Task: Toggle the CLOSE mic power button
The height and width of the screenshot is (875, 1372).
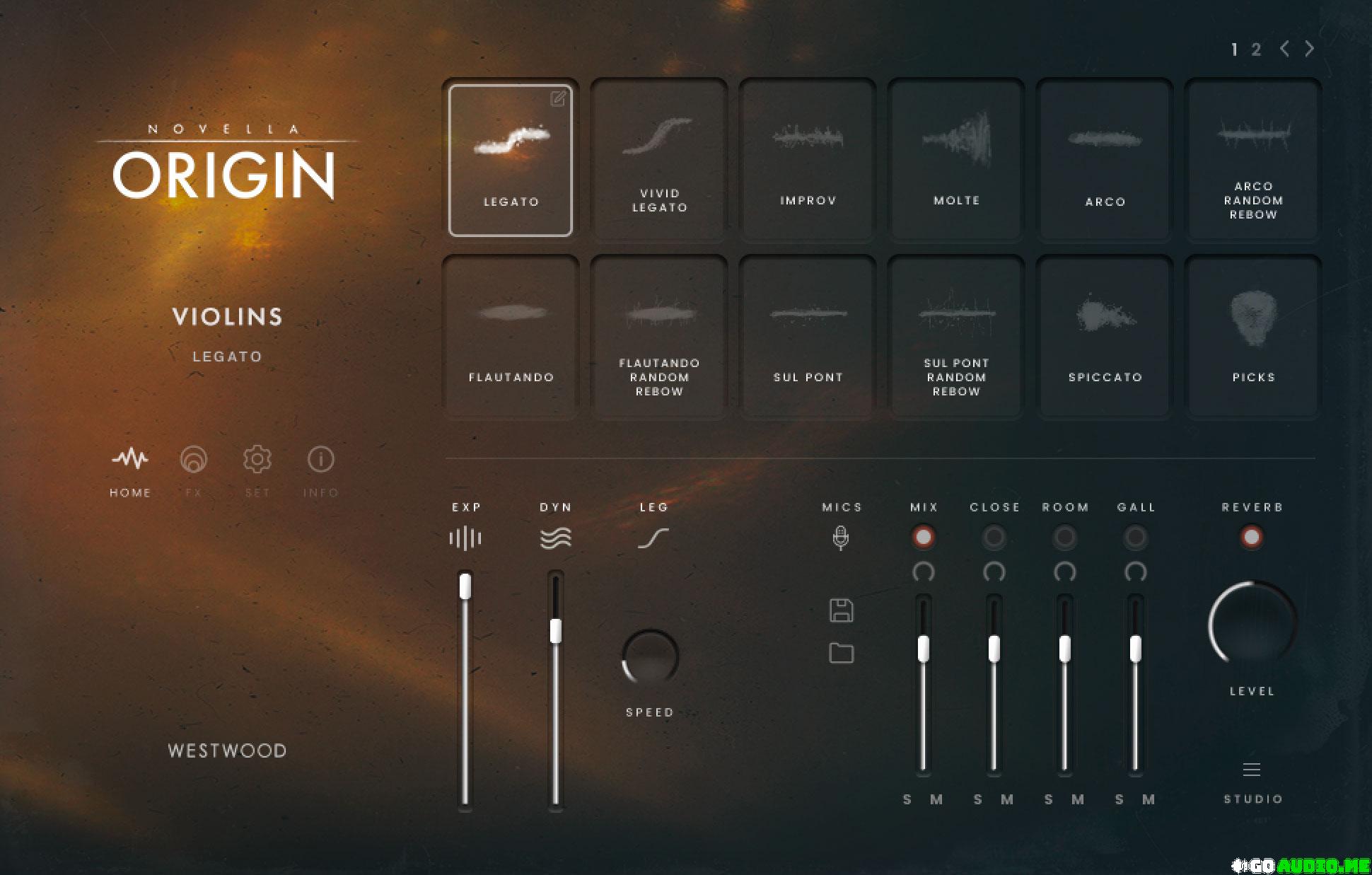Action: [x=994, y=537]
